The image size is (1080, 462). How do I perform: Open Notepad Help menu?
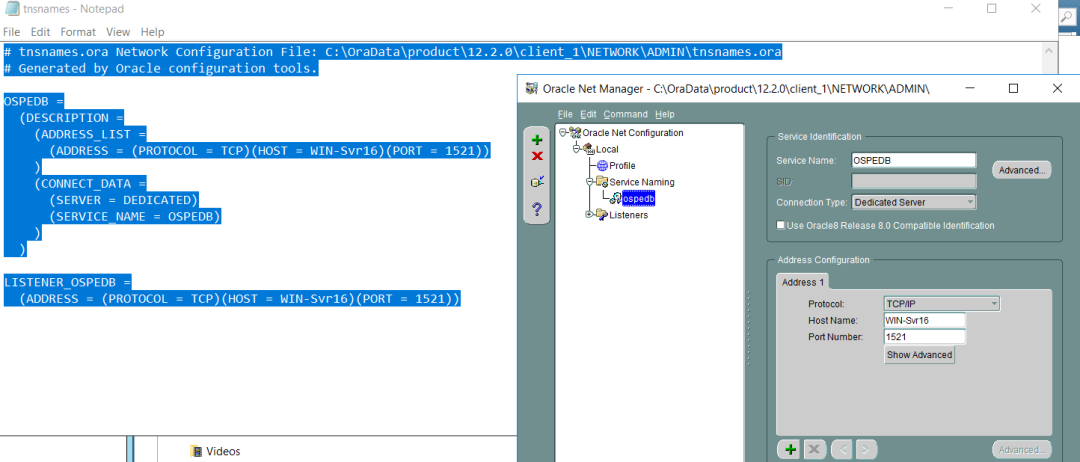click(152, 32)
